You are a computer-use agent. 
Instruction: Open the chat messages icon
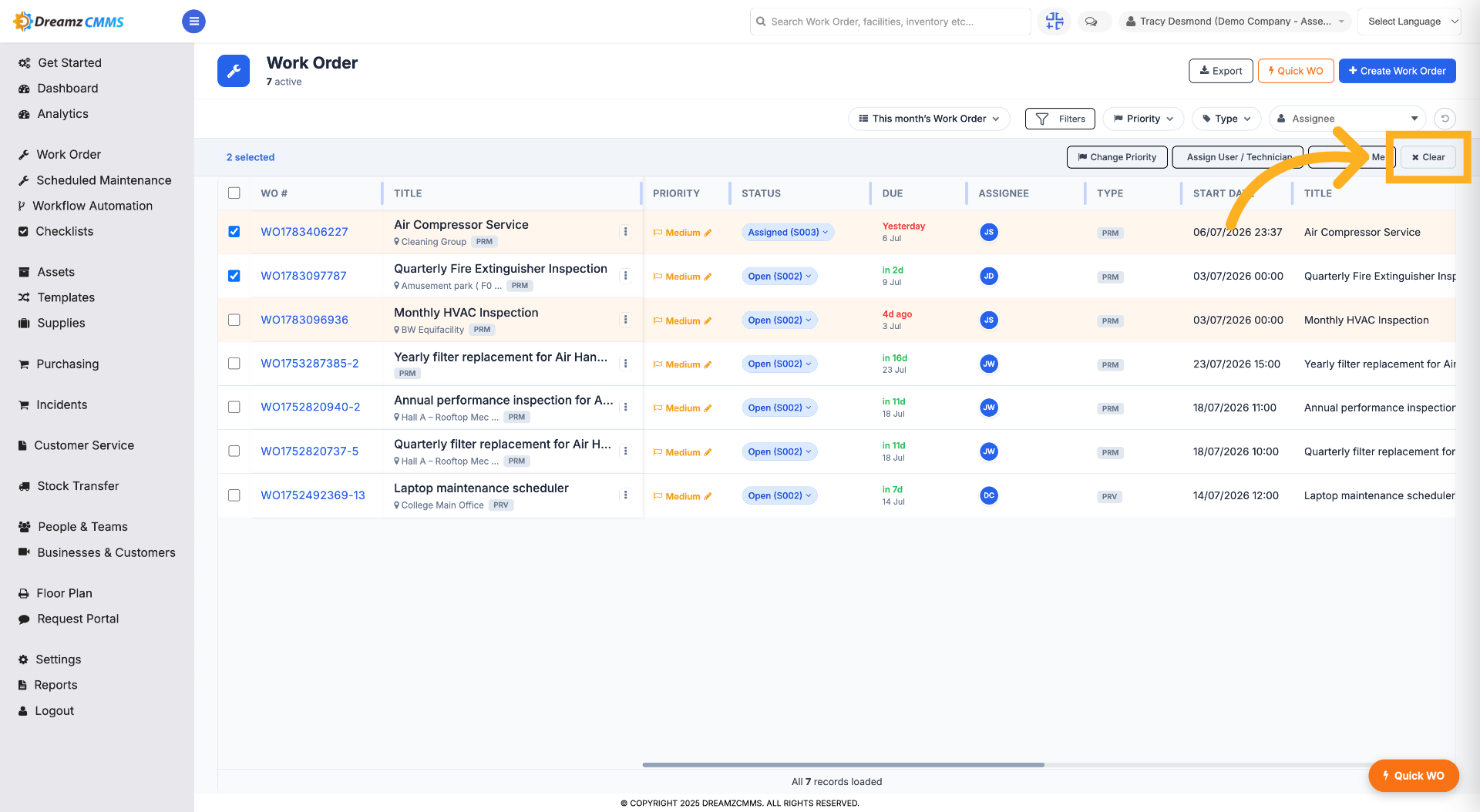pyautogui.click(x=1091, y=22)
